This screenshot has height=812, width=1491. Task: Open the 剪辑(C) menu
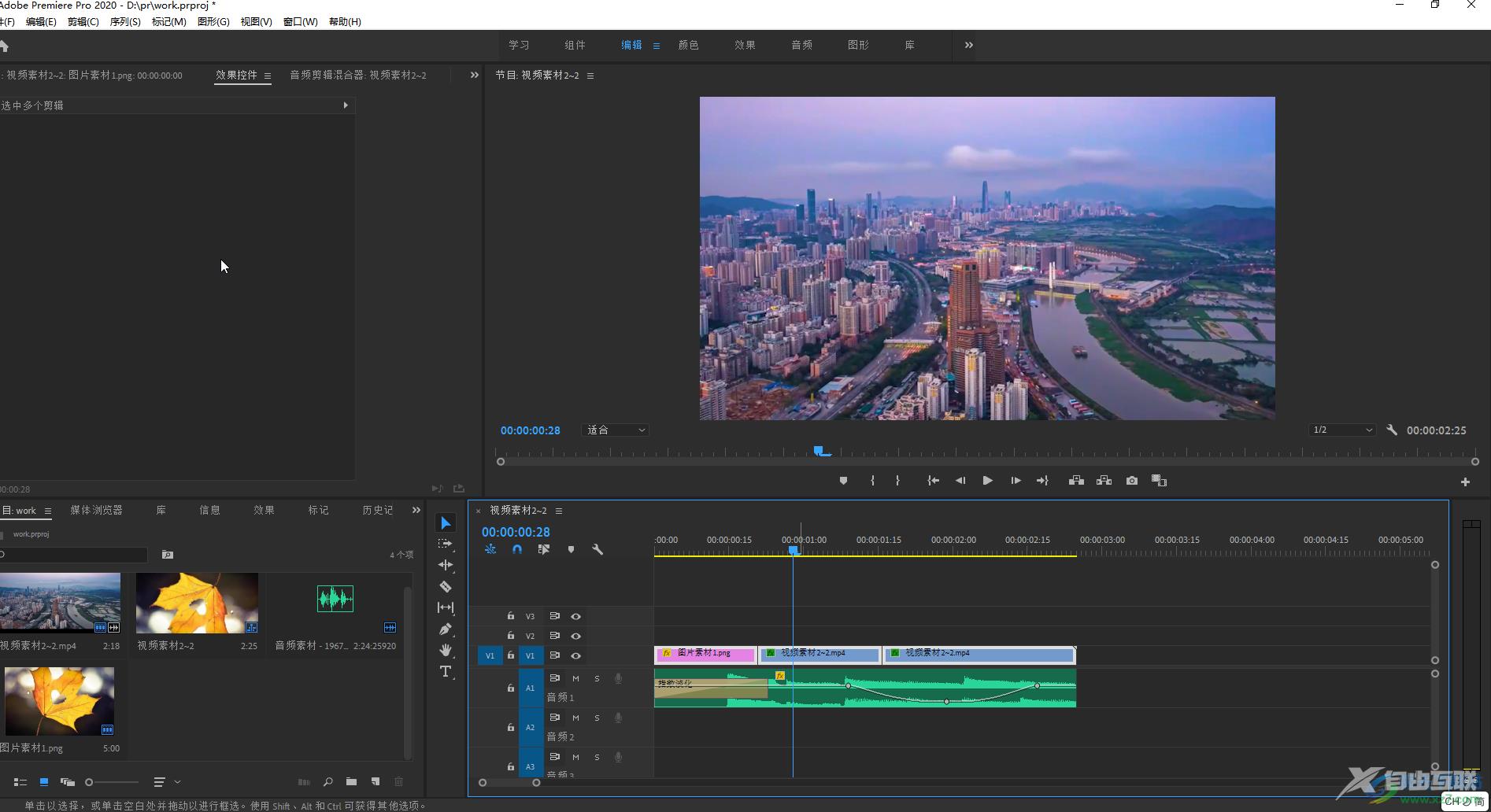point(83,22)
